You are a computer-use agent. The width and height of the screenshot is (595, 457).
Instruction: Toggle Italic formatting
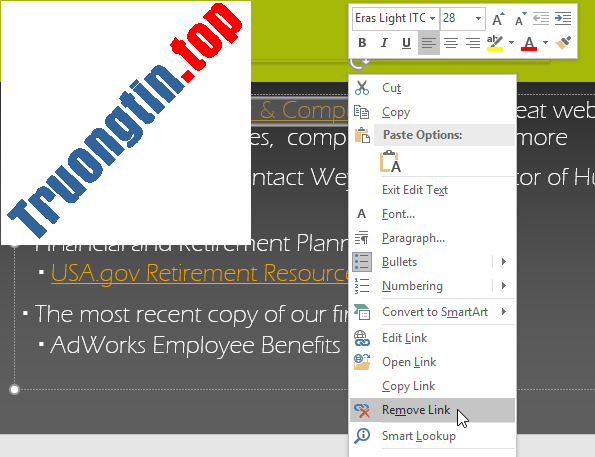[x=384, y=43]
